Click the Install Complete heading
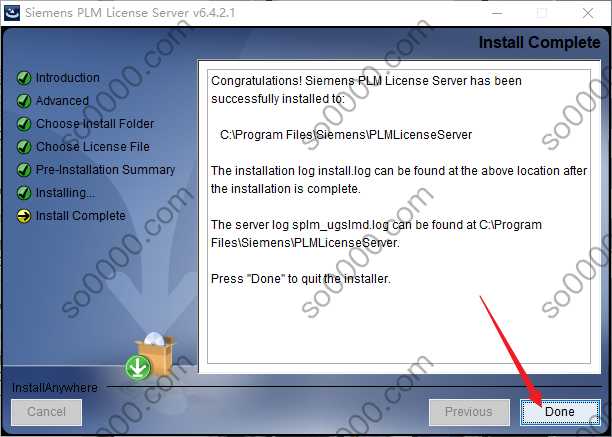This screenshot has height=437, width=612. point(539,43)
